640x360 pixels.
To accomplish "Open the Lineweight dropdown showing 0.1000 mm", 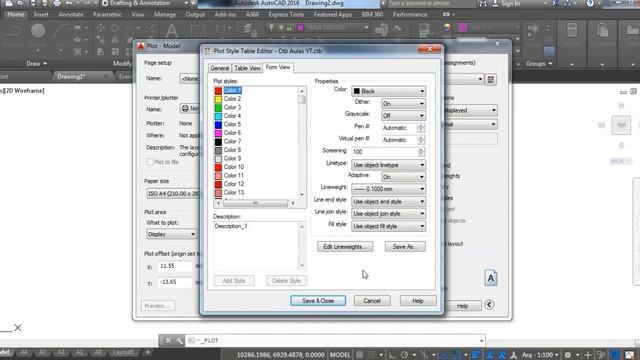I will [389, 189].
